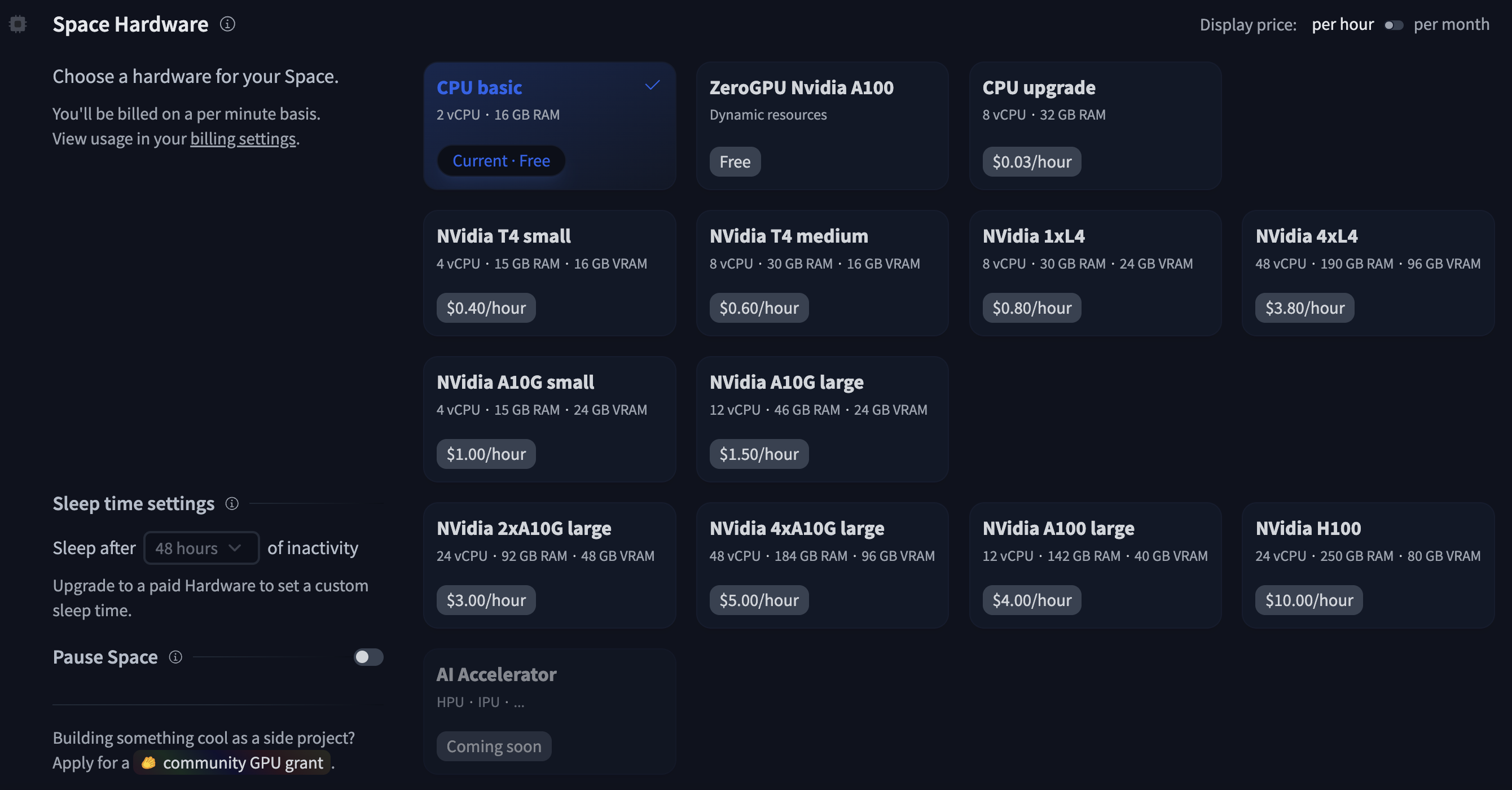Click the Coming soon badge

click(494, 746)
